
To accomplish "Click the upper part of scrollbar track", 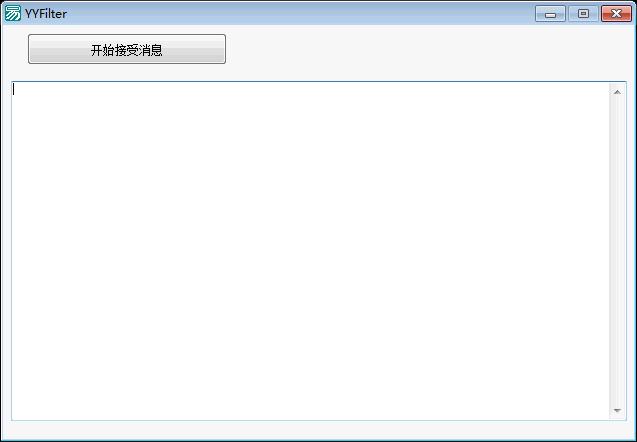I will [x=617, y=162].
